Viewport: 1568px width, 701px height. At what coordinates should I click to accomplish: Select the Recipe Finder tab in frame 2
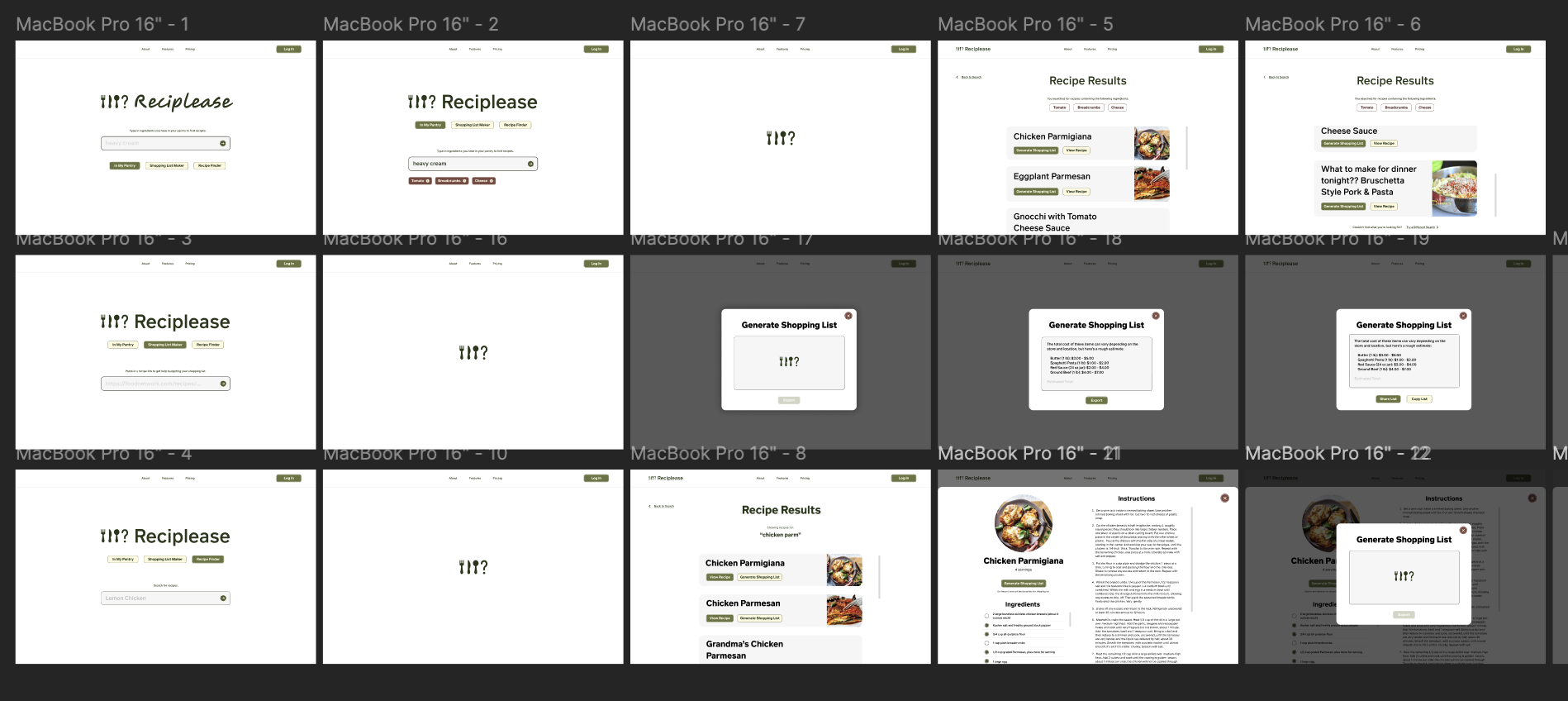tap(516, 125)
